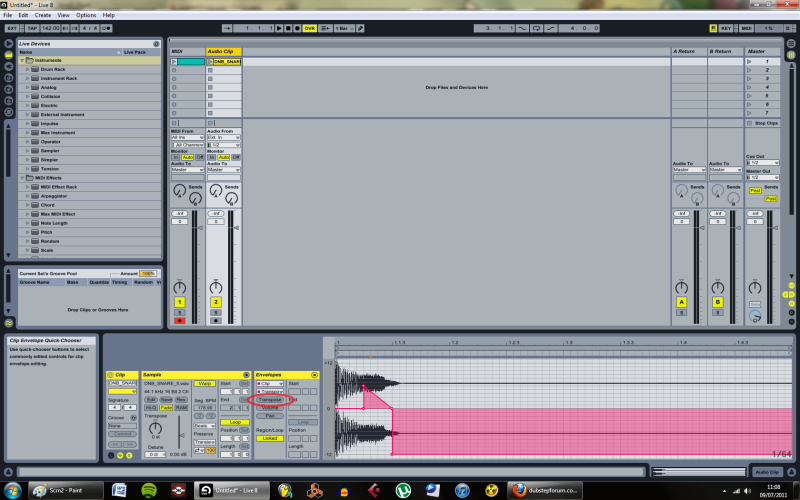Open the envelope device chooser dropdown

coord(270,384)
